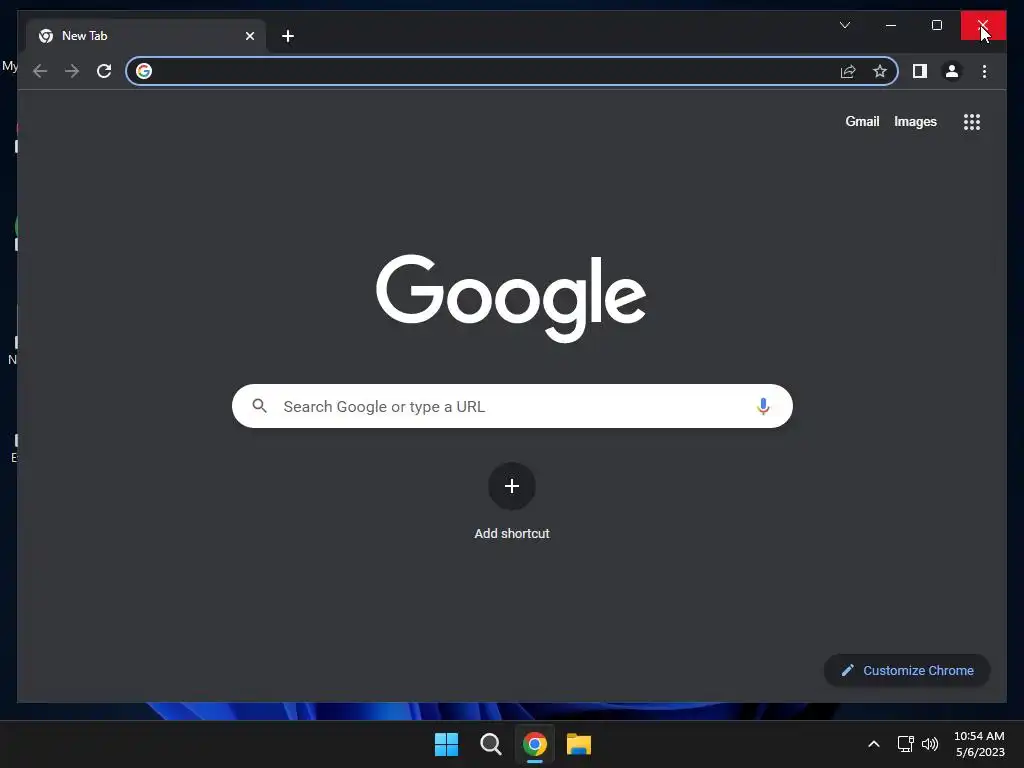Share this page icon in address bar

coord(848,71)
